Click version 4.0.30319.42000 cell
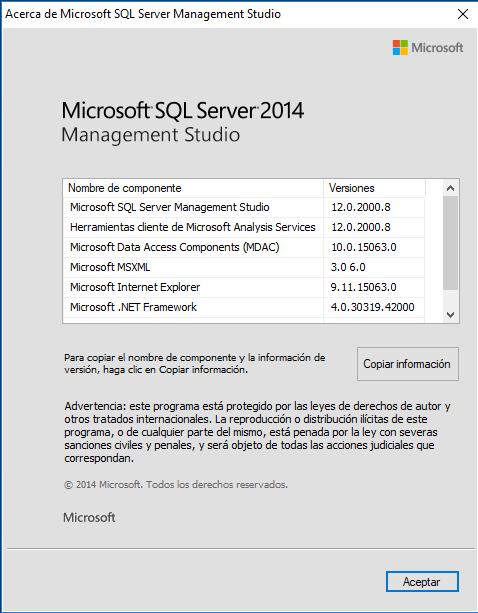478x613 pixels. [x=372, y=307]
